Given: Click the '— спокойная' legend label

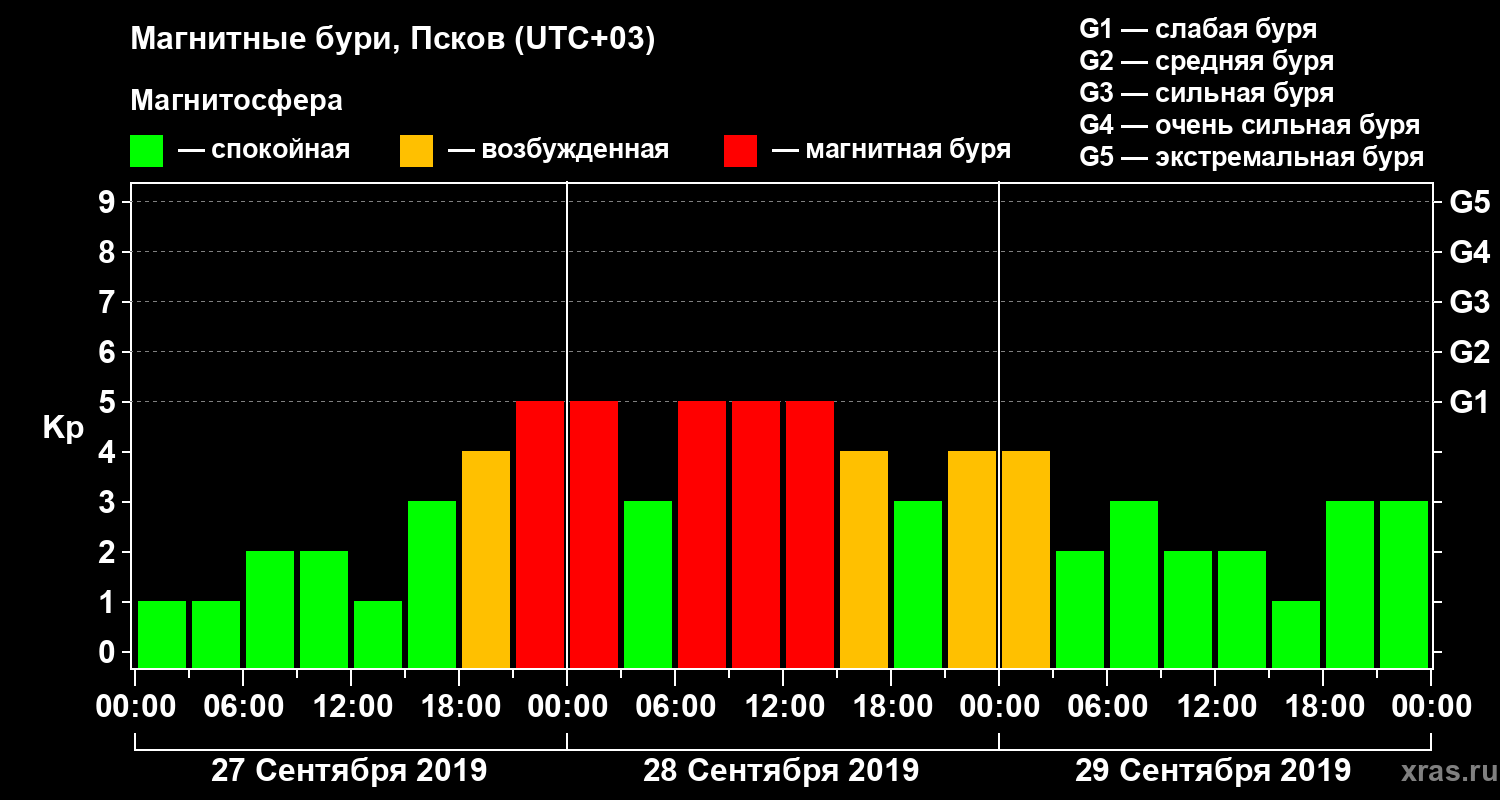Looking at the screenshot, I should pyautogui.click(x=264, y=150).
